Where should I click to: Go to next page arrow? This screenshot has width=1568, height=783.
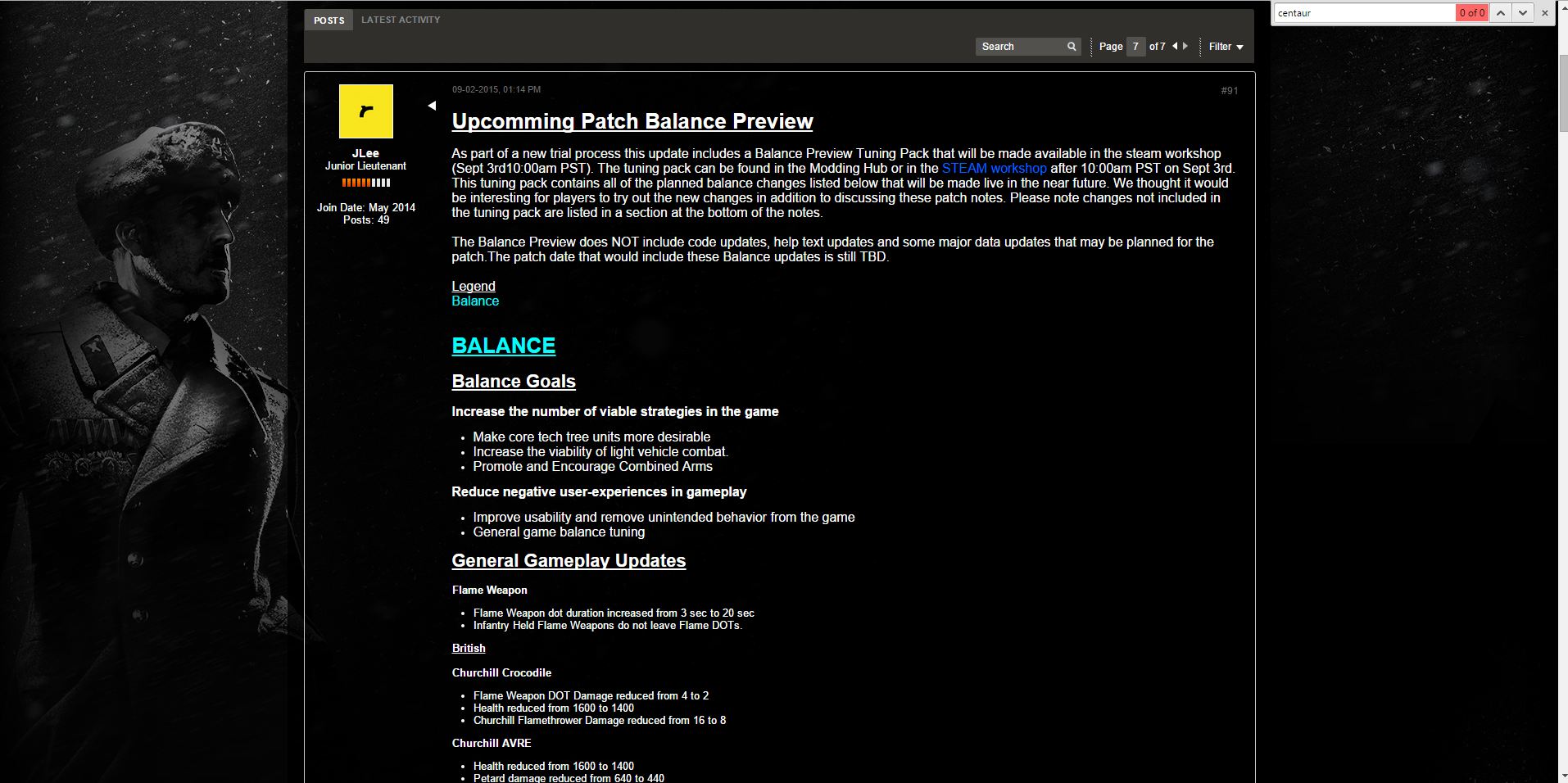coord(1185,47)
